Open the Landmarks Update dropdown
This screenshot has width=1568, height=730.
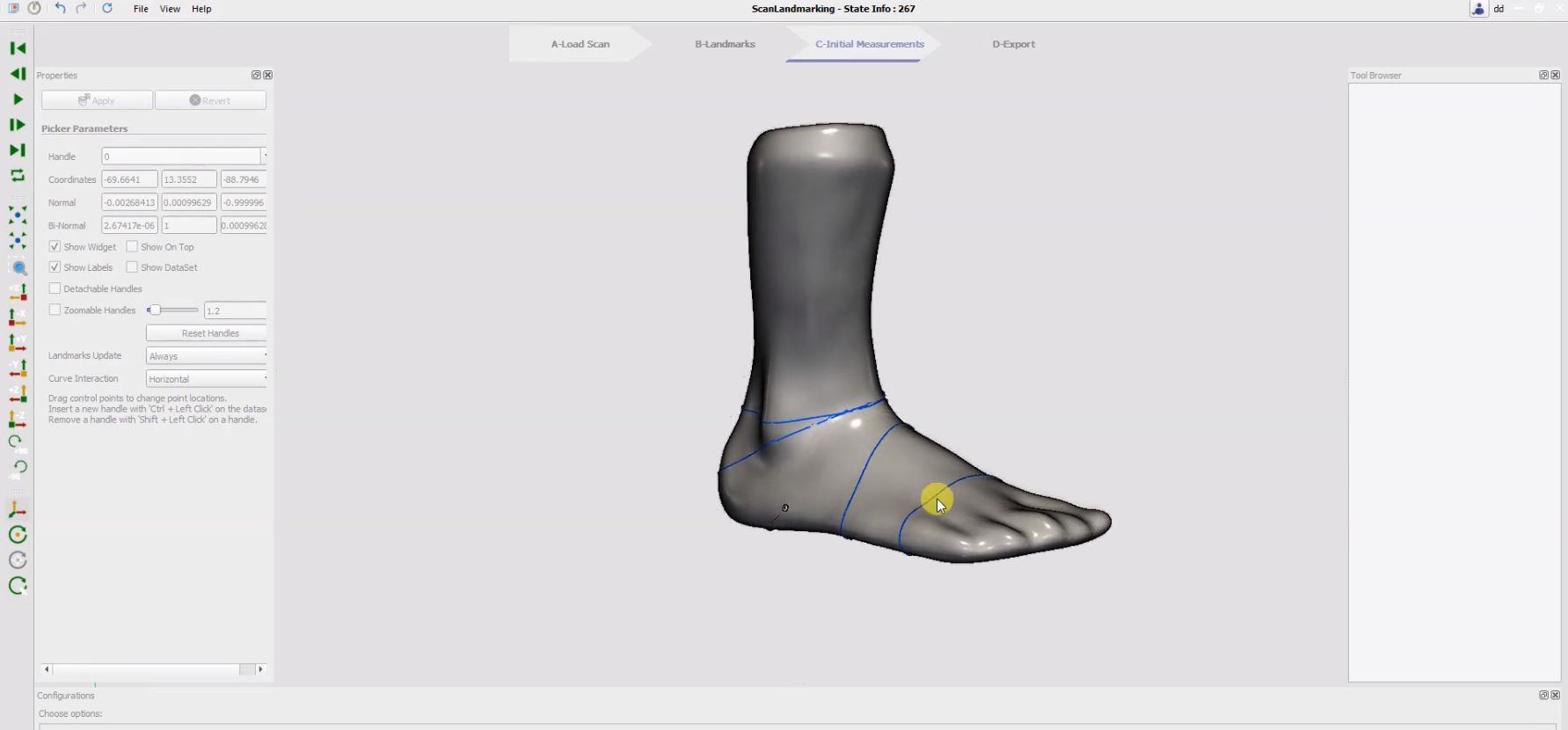pos(207,355)
